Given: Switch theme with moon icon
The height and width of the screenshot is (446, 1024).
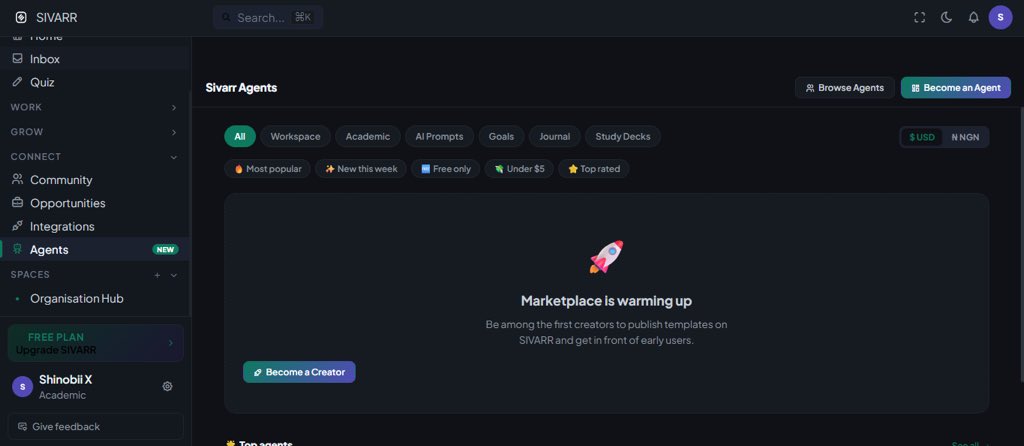Looking at the screenshot, I should click(946, 18).
